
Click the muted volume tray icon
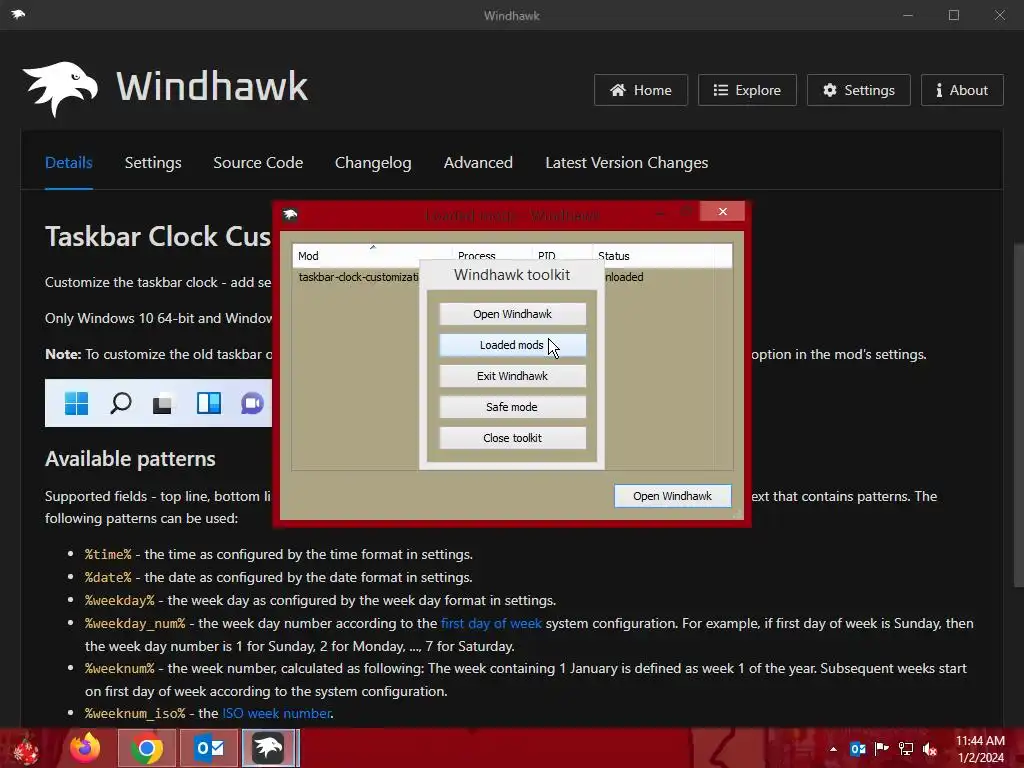click(x=930, y=749)
